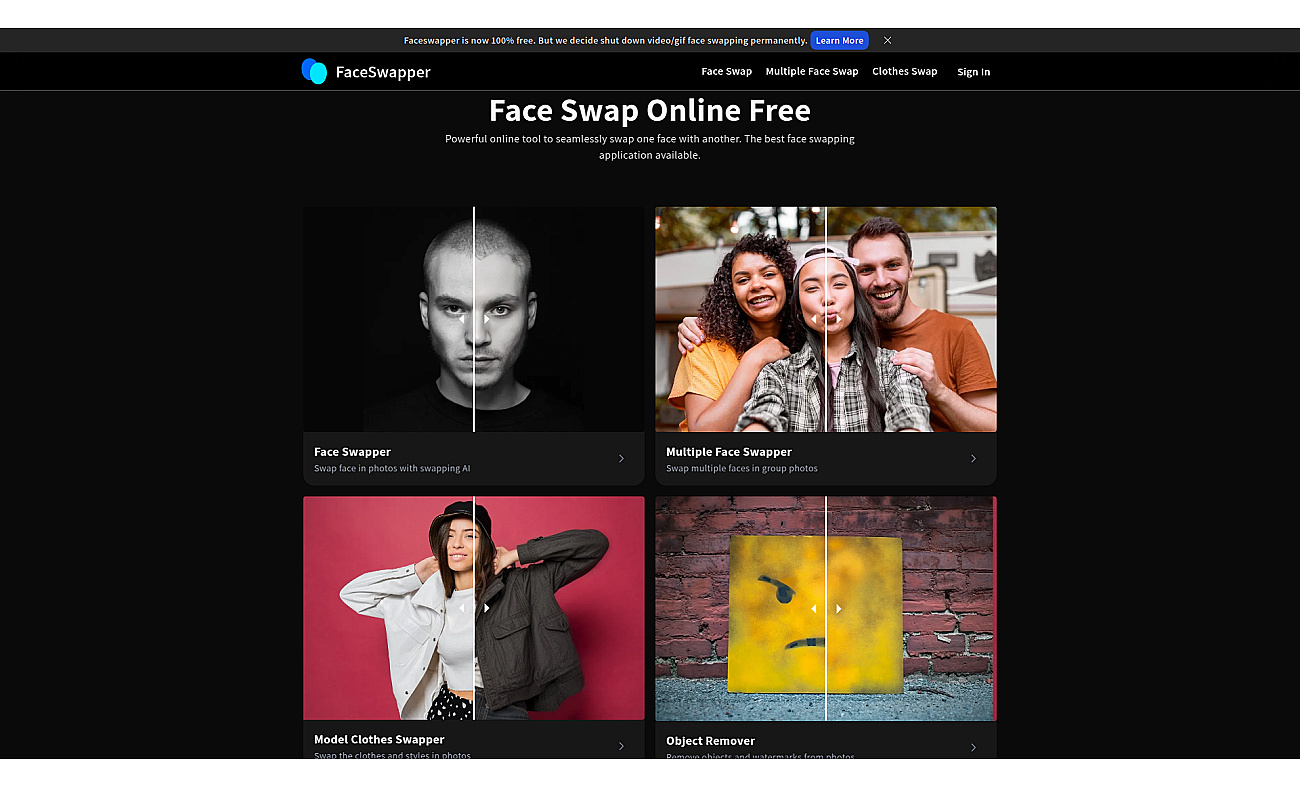Click the FaceSwapper brand name text
Screen dimensions: 1300x788
click(383, 72)
